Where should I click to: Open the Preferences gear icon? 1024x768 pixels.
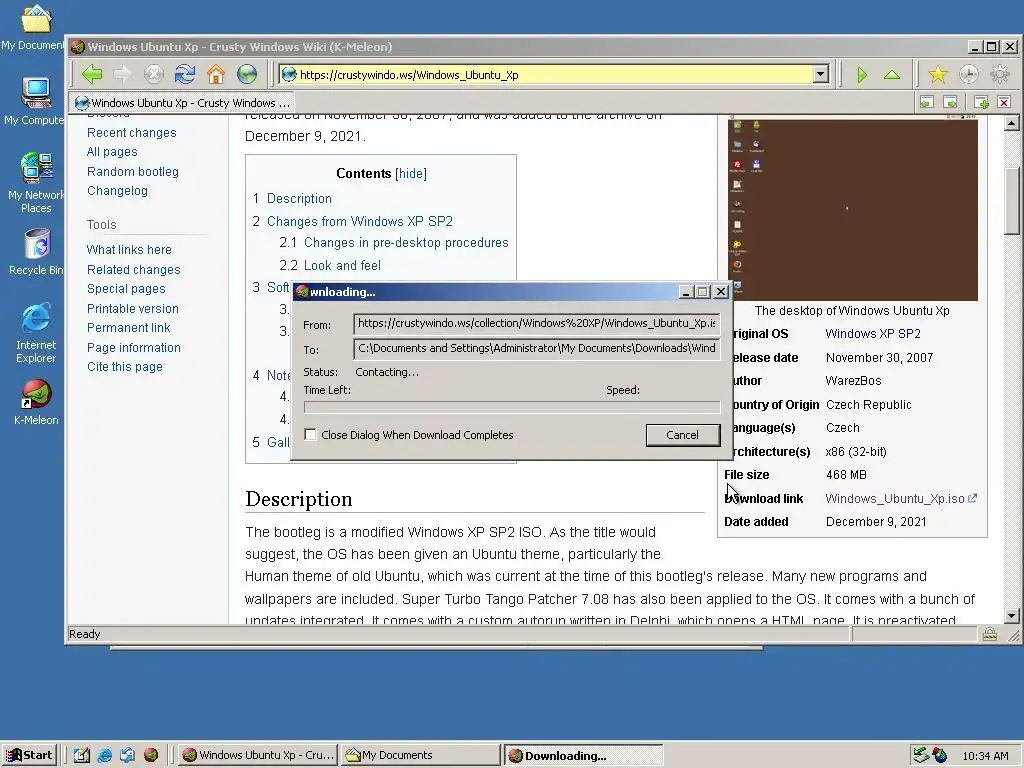click(x=1000, y=74)
